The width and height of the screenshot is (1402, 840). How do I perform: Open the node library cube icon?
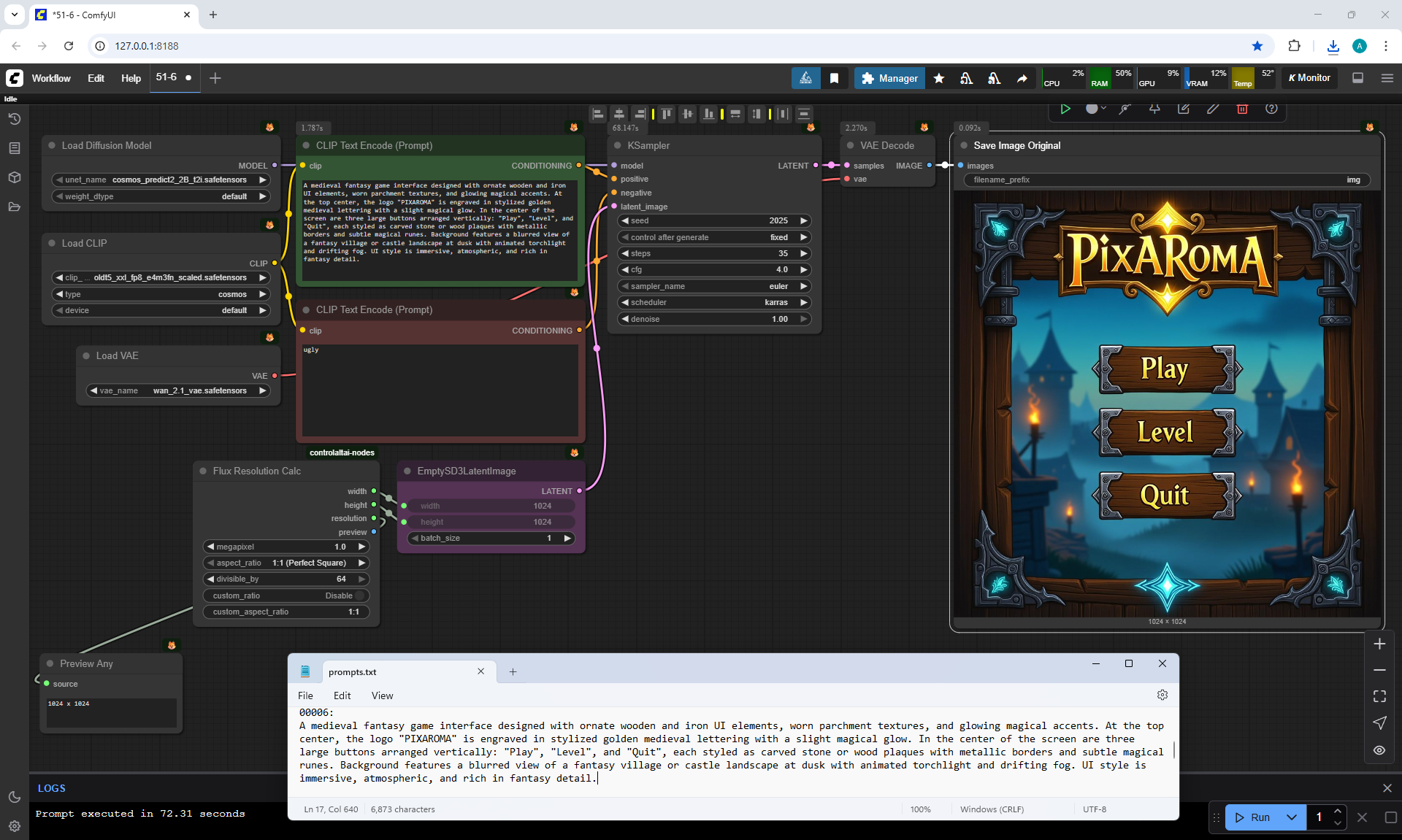click(x=14, y=177)
